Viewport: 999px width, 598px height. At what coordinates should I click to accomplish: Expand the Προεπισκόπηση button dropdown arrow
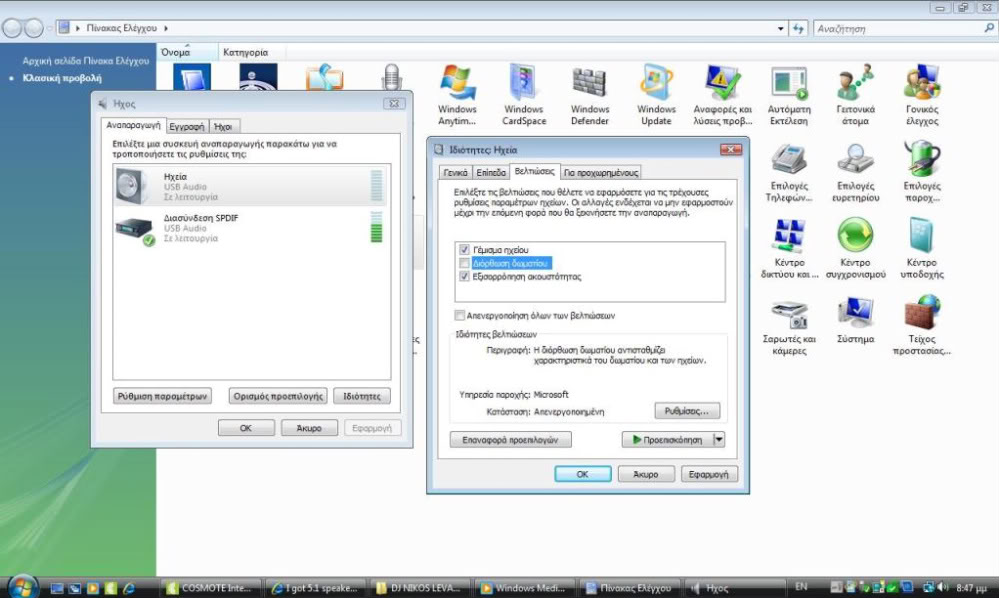pos(718,439)
